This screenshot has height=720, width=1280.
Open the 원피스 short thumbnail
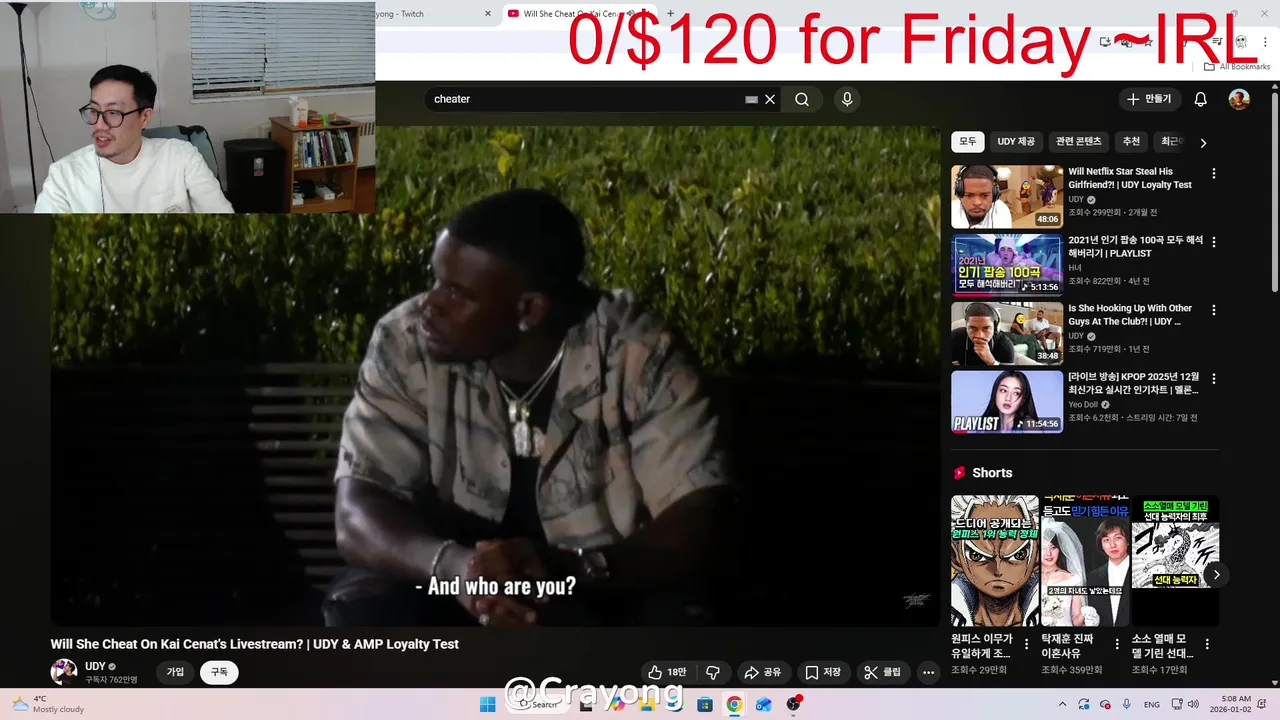pyautogui.click(x=995, y=561)
